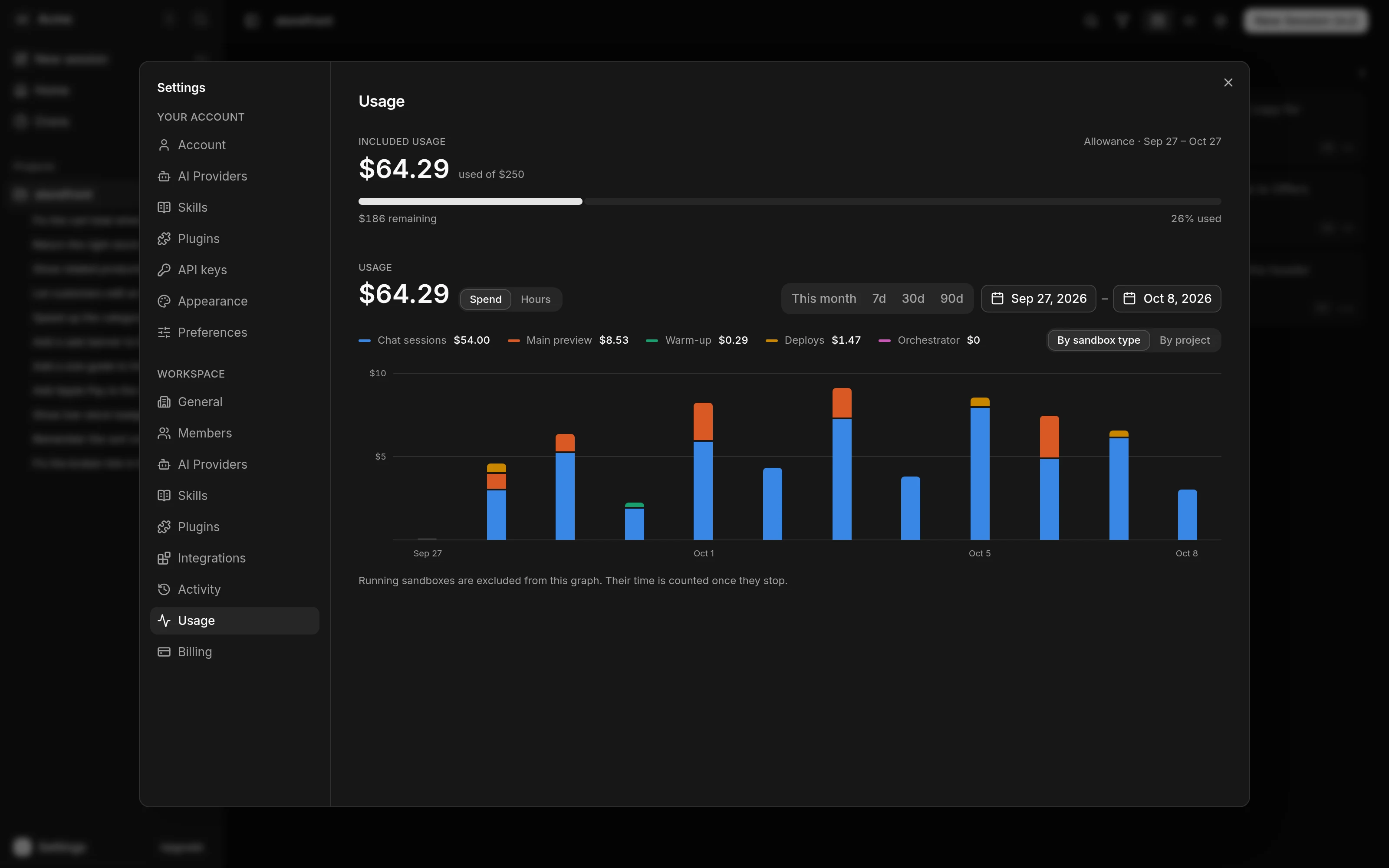Click 'Allowance · Sep 27 – Oct 27' text
Viewport: 1389px width, 868px height.
pyautogui.click(x=1152, y=141)
